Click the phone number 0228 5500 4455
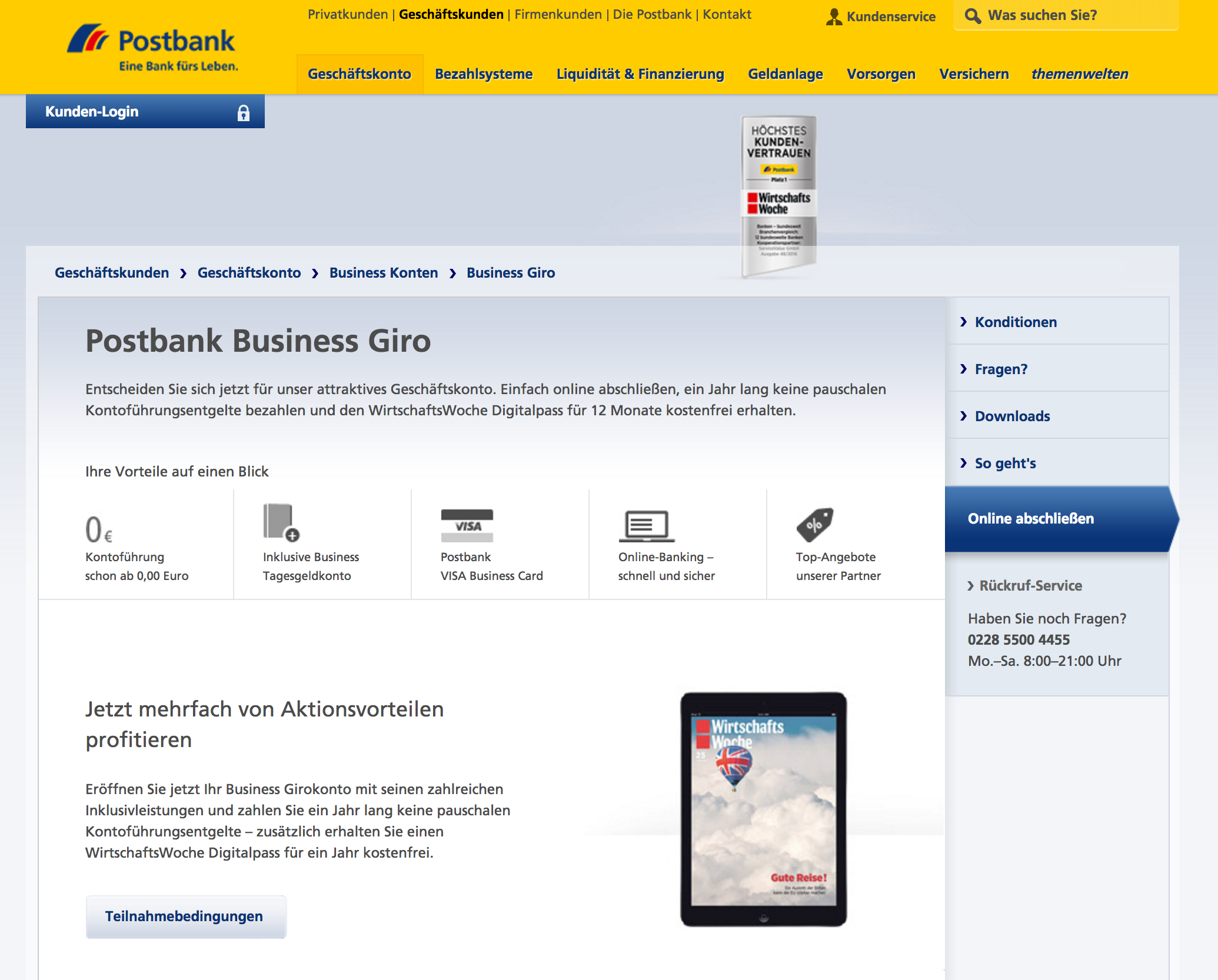The image size is (1218, 980). [1019, 640]
